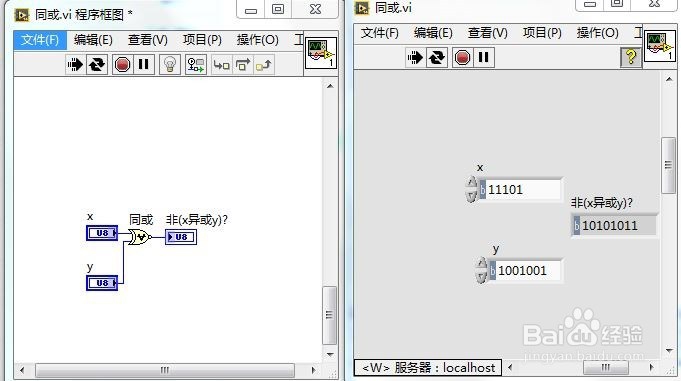Show context help question mark
The height and width of the screenshot is (381, 681).
pyautogui.click(x=631, y=57)
